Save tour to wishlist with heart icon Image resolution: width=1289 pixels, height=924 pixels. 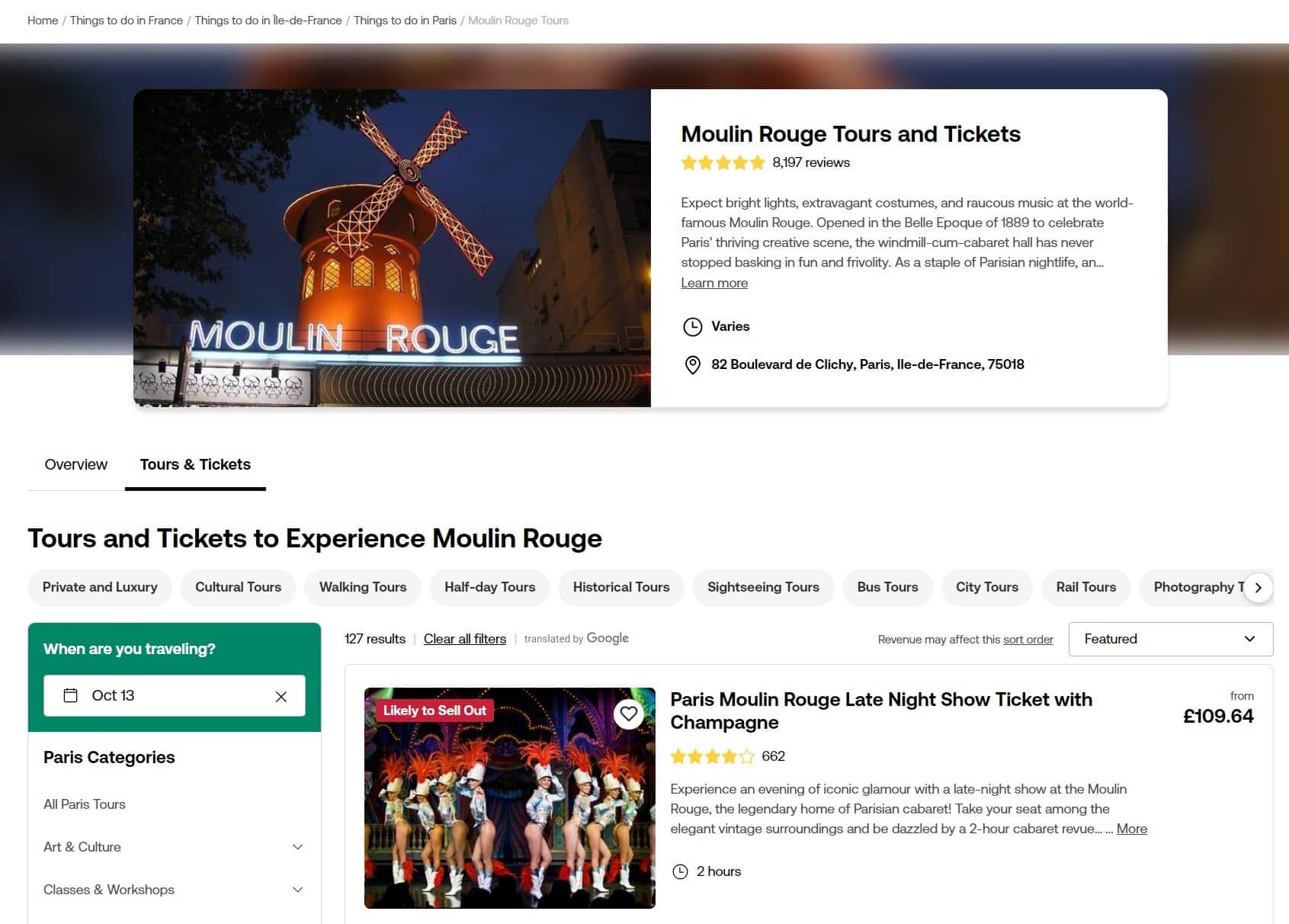628,714
